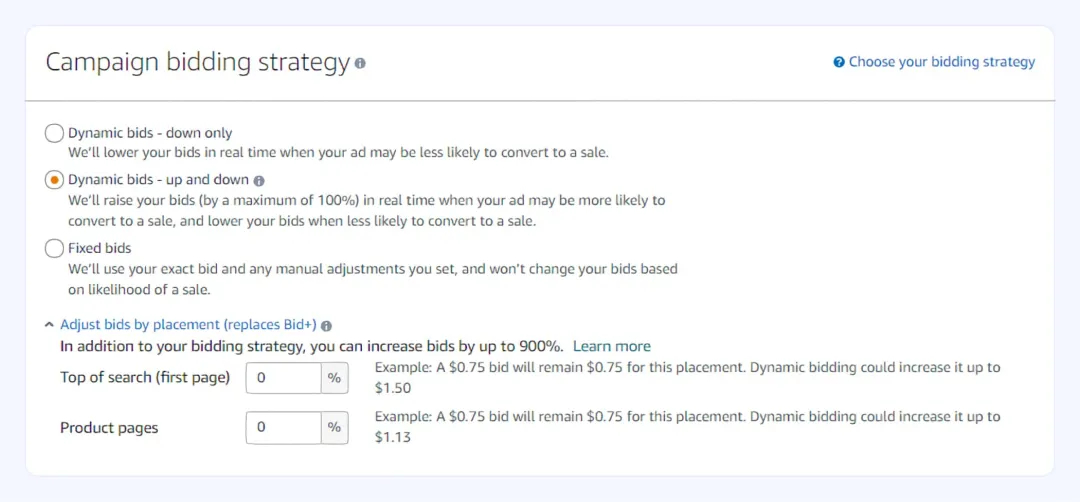Click the Dynamic bids - up and down label
The width and height of the screenshot is (1080, 502).
[x=158, y=180]
